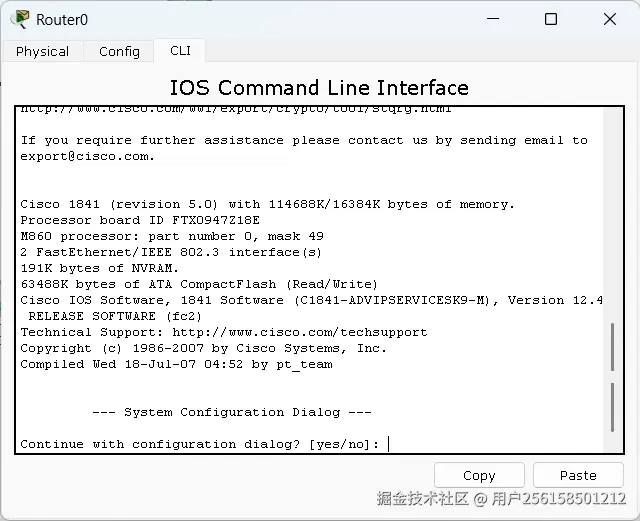Click the '191K bytes of NVRAM.' line
The height and width of the screenshot is (521, 640).
pos(100,268)
